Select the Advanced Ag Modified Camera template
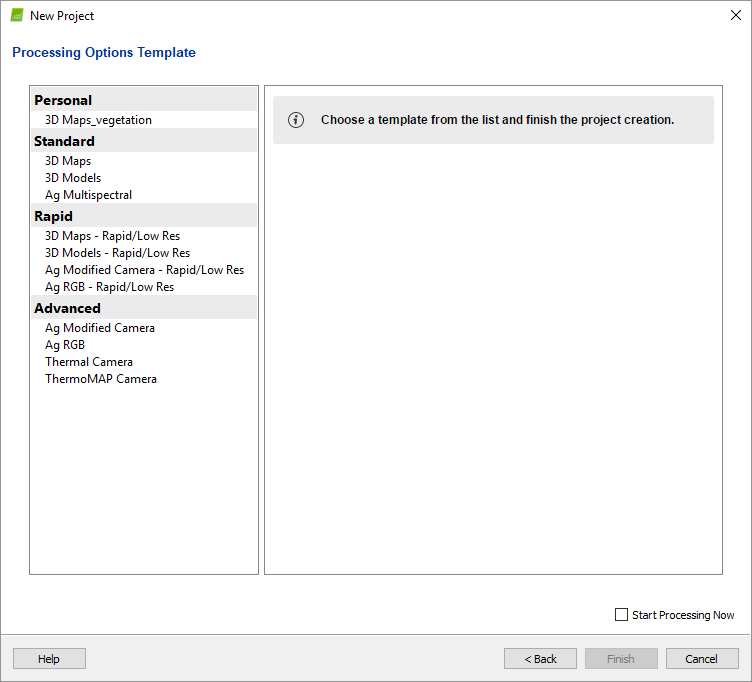The height and width of the screenshot is (682, 752). pos(100,328)
